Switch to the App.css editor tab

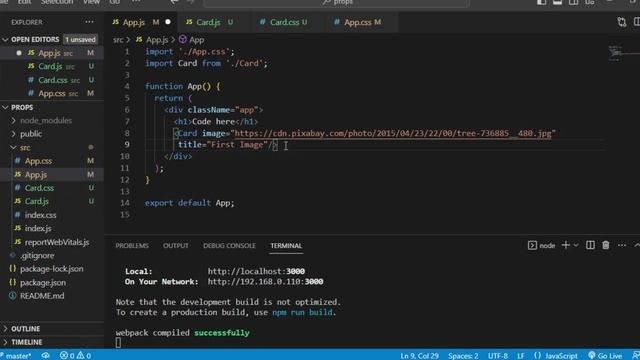coord(362,22)
